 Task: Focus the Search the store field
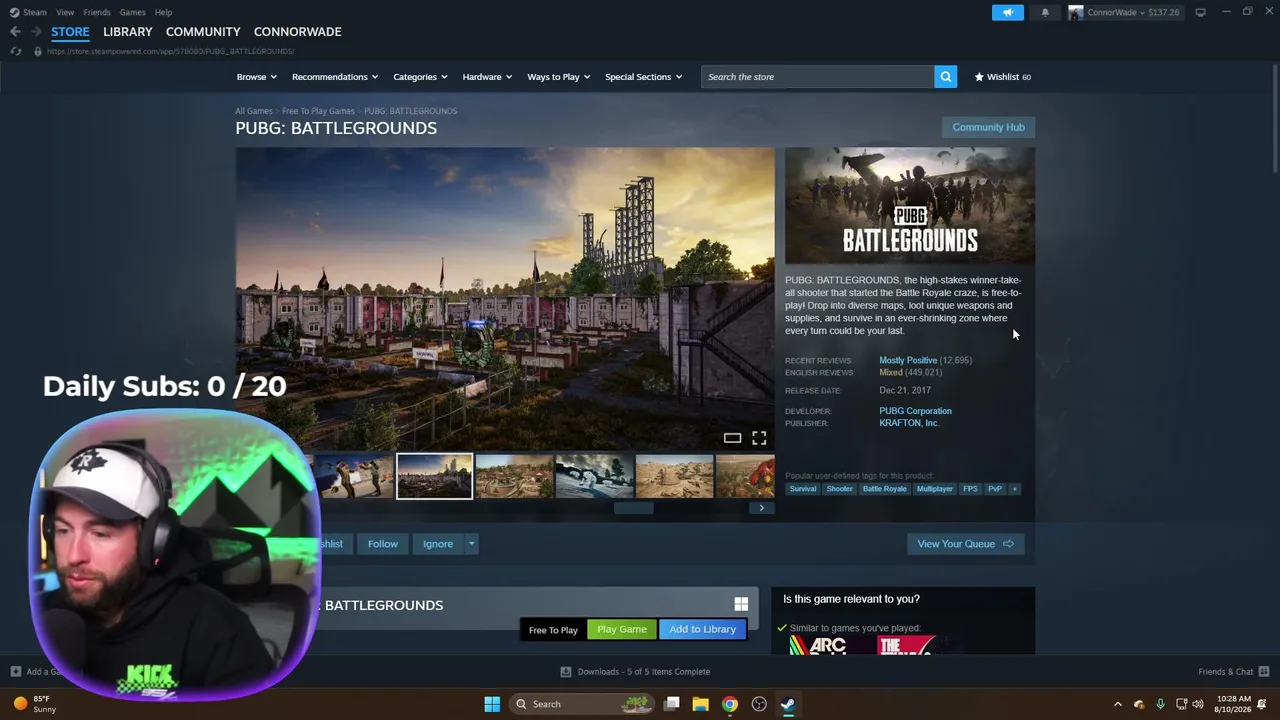[x=818, y=77]
